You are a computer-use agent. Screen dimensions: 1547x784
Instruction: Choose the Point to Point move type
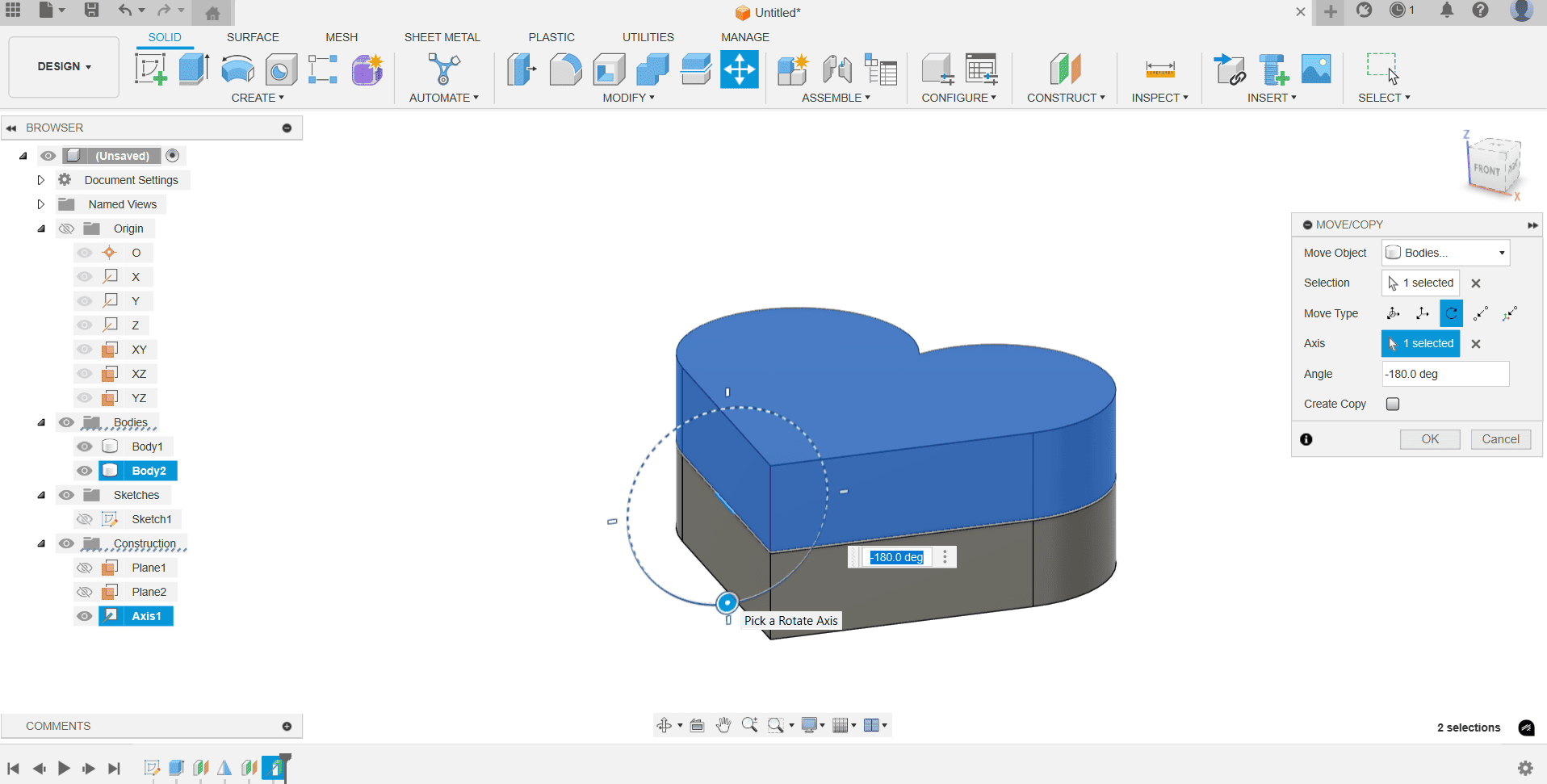coord(1481,313)
